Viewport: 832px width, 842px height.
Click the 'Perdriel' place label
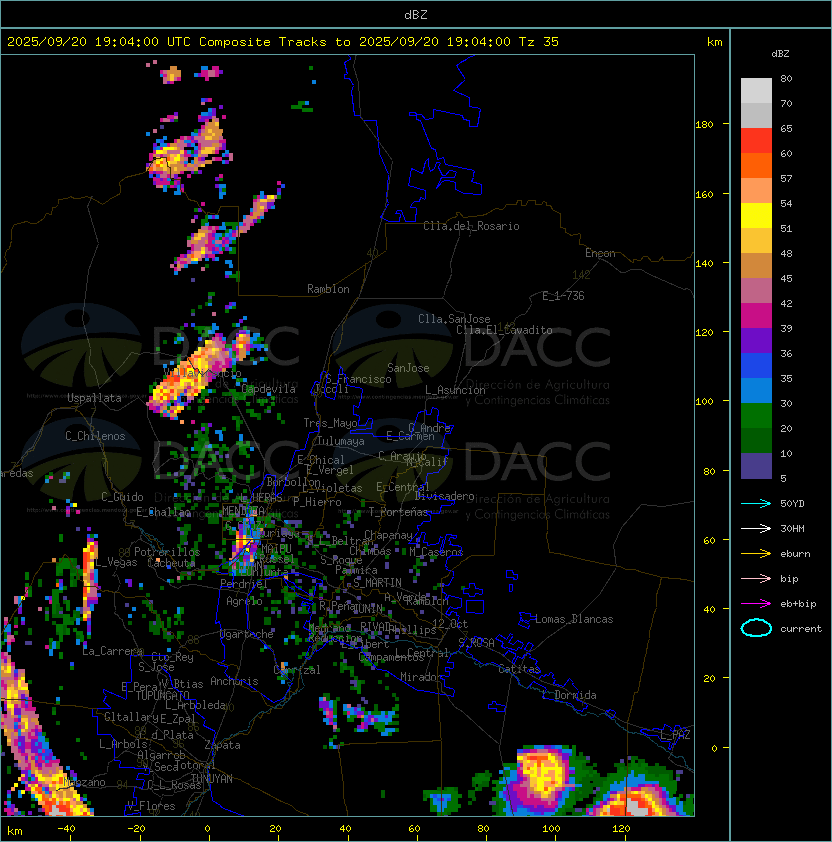[244, 583]
